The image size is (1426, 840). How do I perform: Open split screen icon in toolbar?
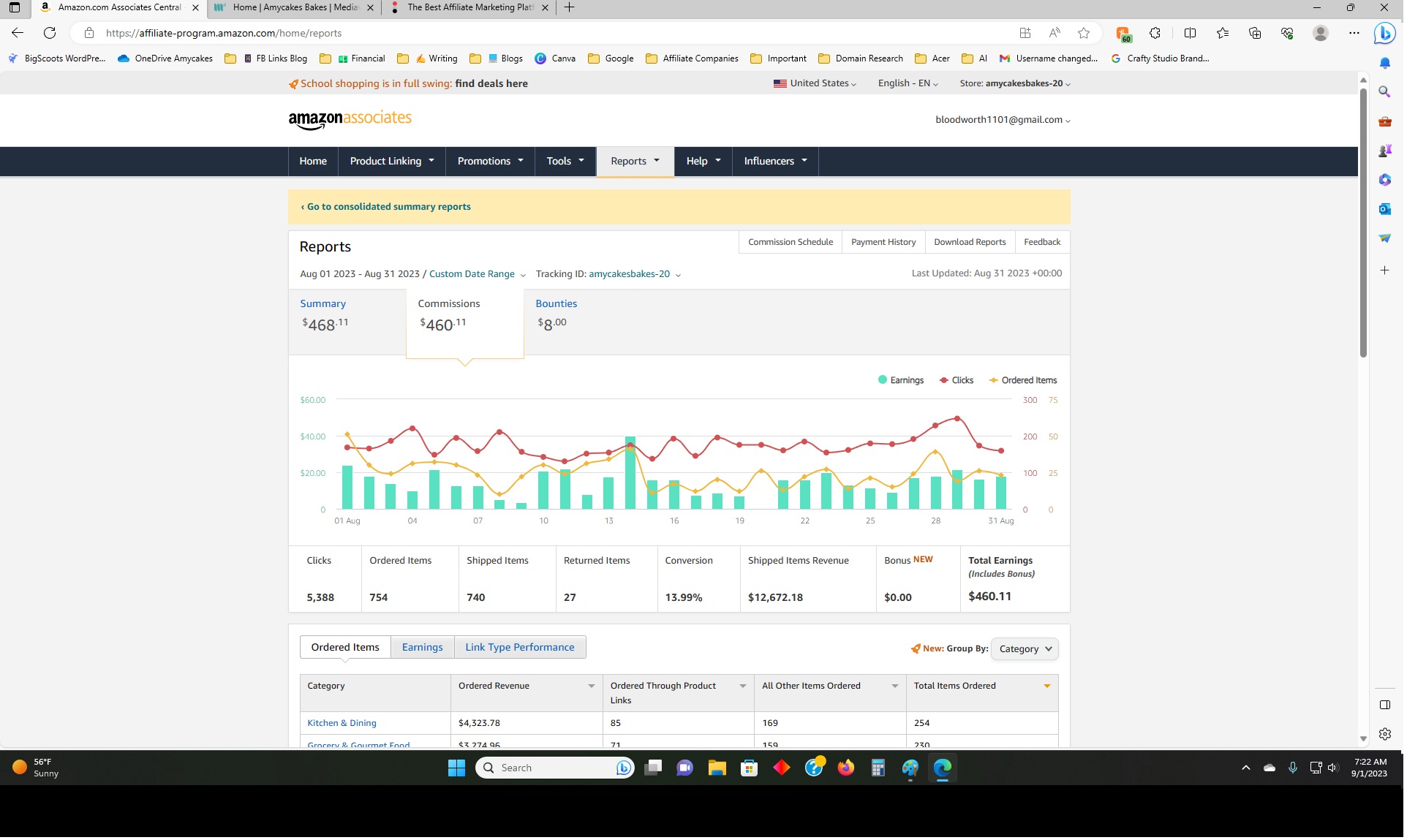pyautogui.click(x=1190, y=33)
